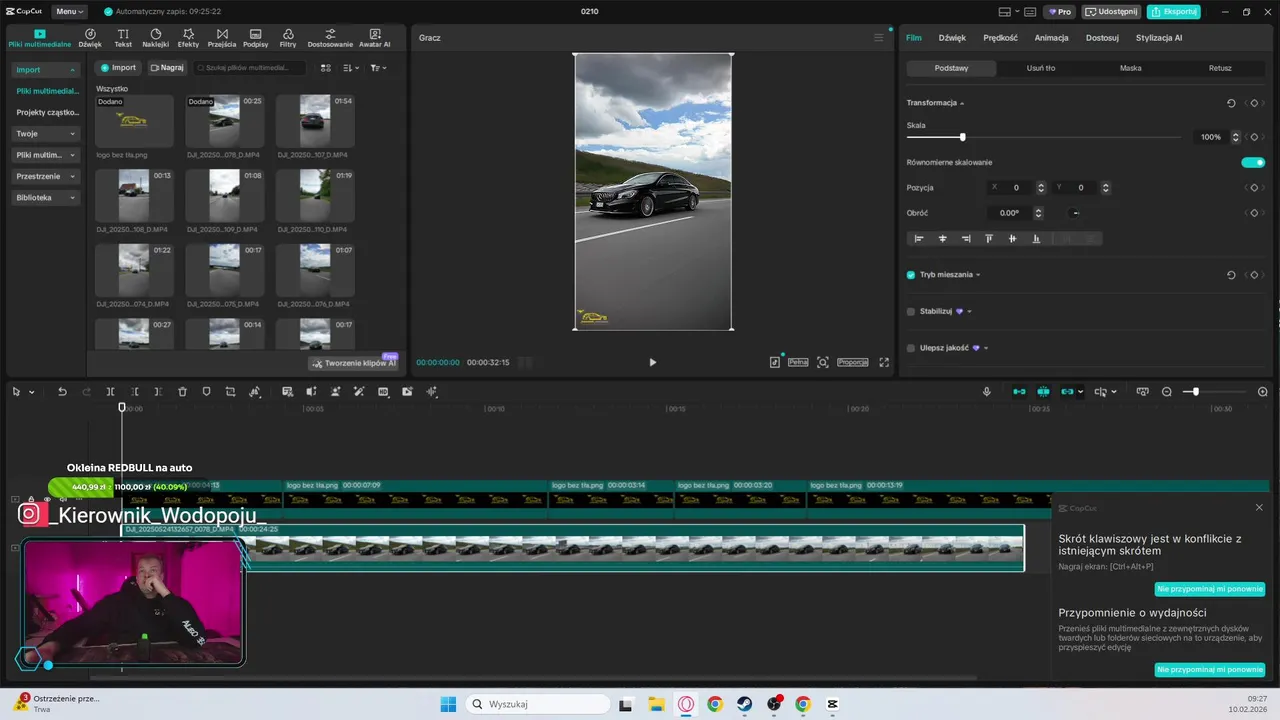This screenshot has width=1280, height=720.
Task: Open the Menu dropdown in title bar
Action: 69,12
